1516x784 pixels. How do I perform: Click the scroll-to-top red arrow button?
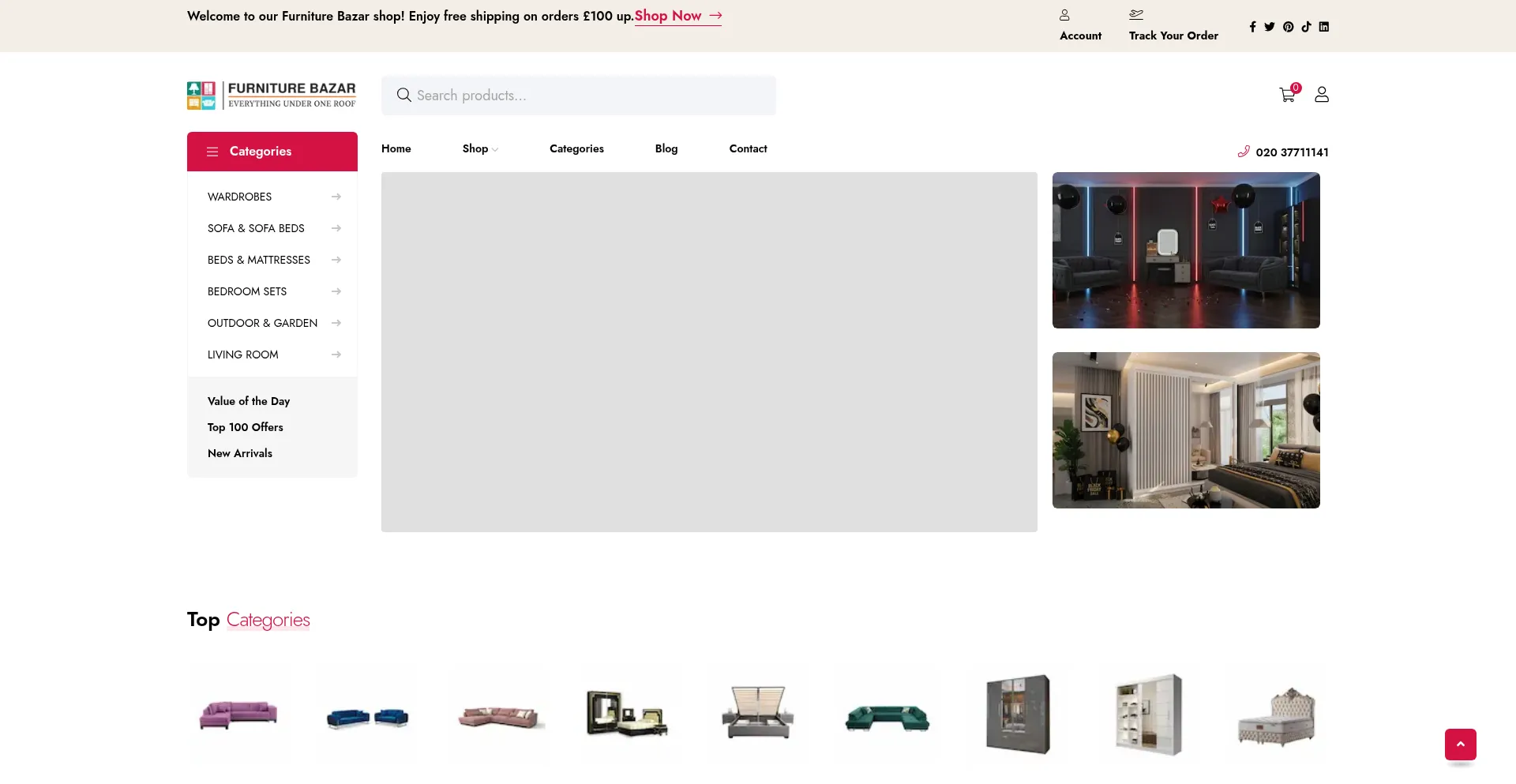pyautogui.click(x=1460, y=745)
